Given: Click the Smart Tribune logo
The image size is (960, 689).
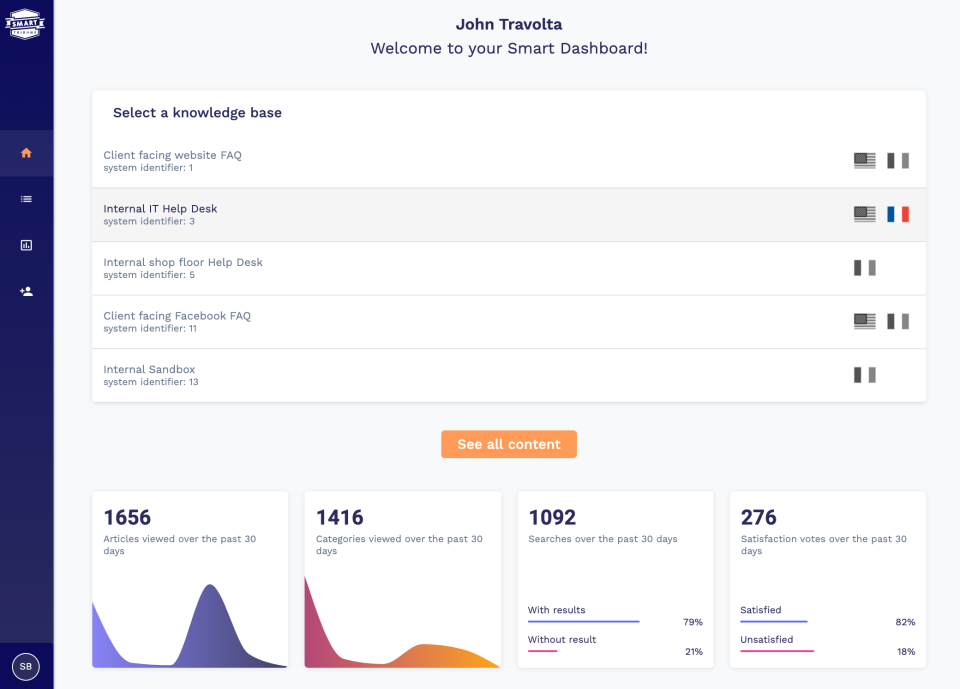Looking at the screenshot, I should (x=26, y=24).
